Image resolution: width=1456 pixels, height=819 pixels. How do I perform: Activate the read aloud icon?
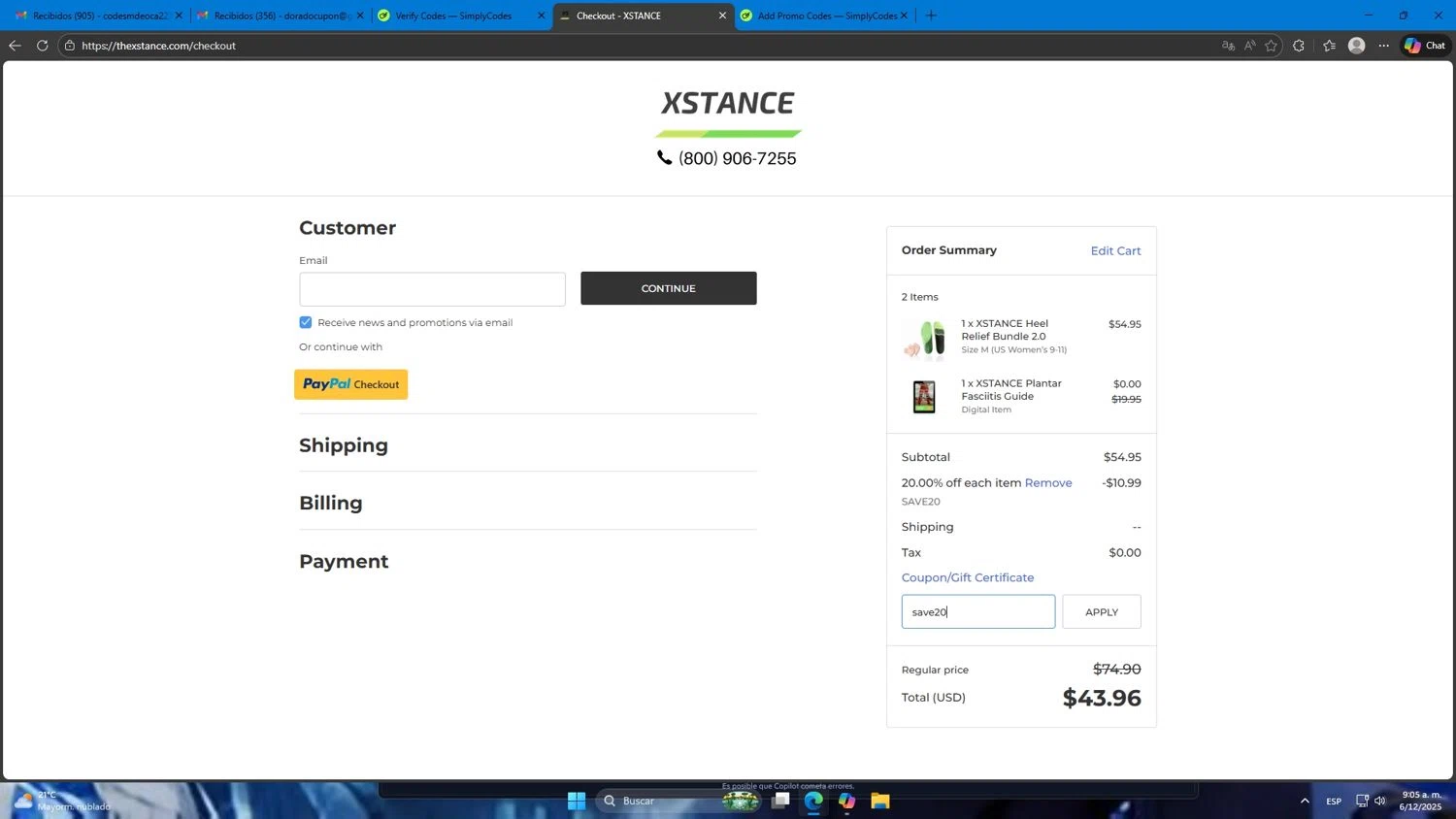tap(1249, 46)
